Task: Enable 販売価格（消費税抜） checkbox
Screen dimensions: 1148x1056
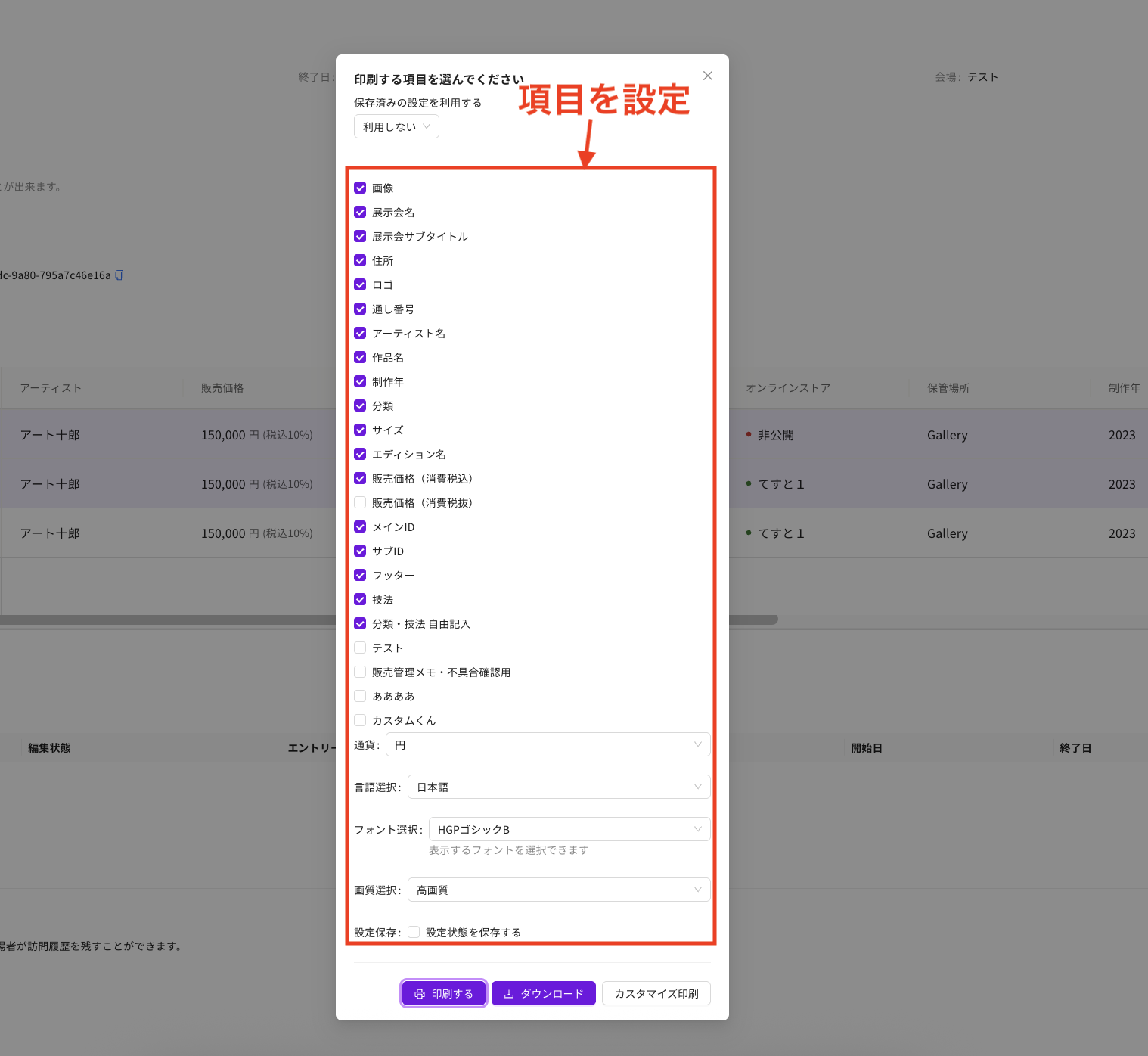Action: pyautogui.click(x=360, y=502)
